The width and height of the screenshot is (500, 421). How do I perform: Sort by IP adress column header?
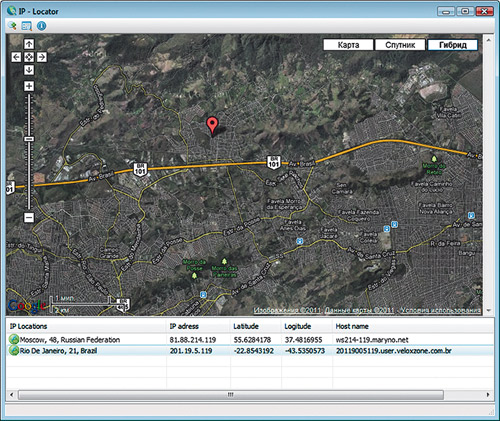(198, 326)
